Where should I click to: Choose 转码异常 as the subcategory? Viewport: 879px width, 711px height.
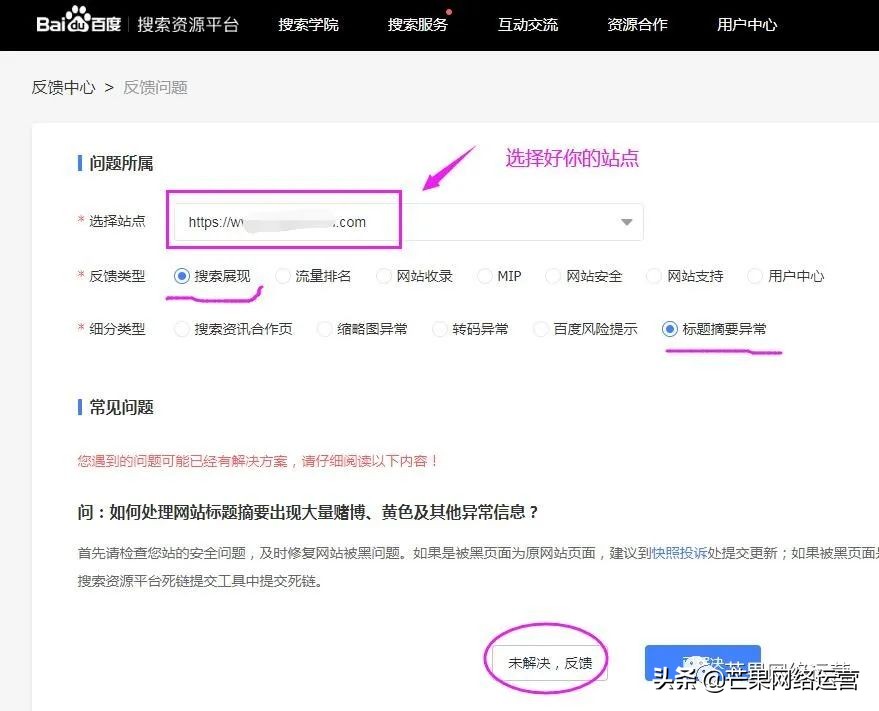tap(439, 328)
